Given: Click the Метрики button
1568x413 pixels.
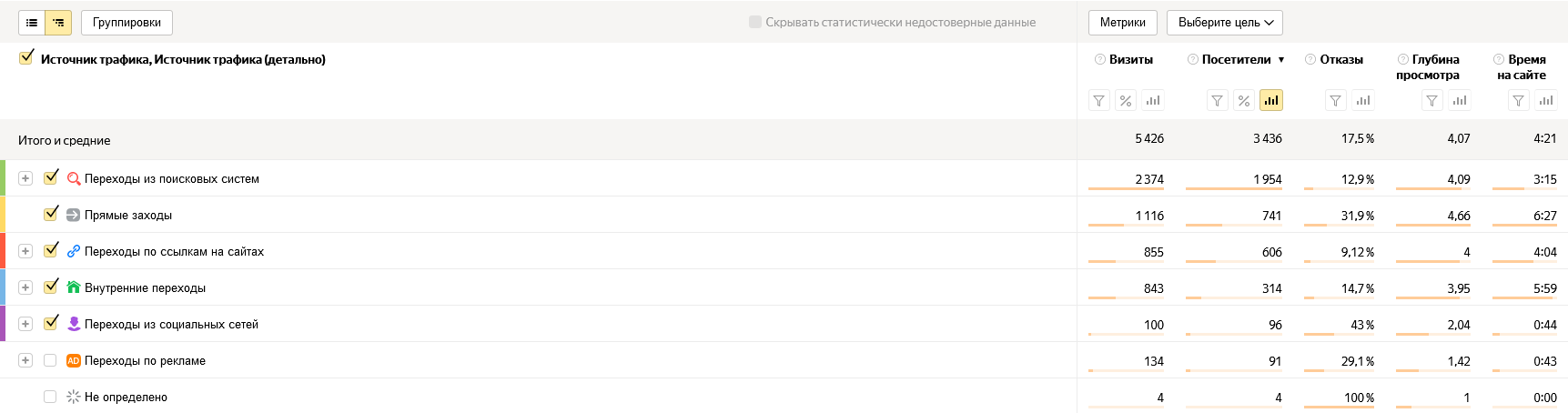Looking at the screenshot, I should 1122,23.
